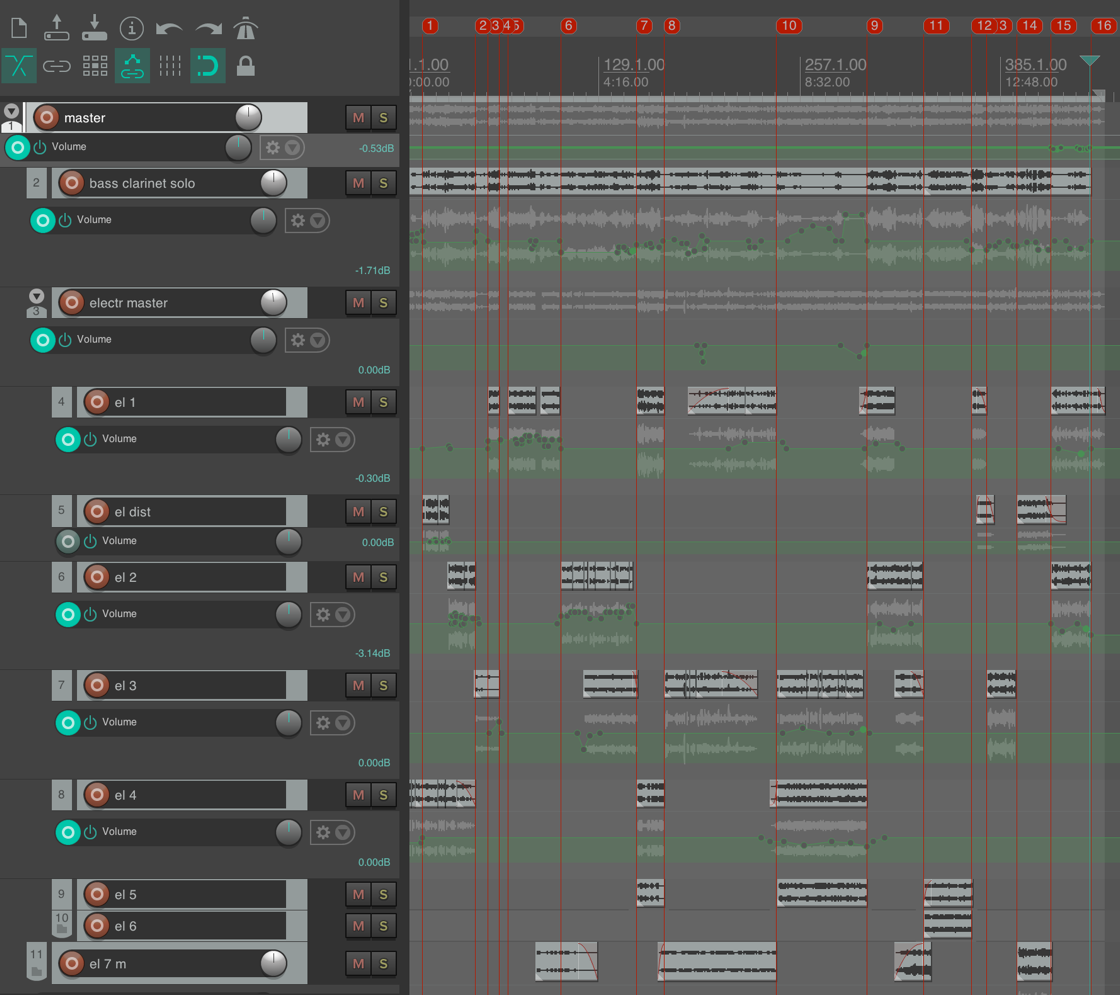
Task: Click the Redo arrow icon
Action: click(x=209, y=29)
